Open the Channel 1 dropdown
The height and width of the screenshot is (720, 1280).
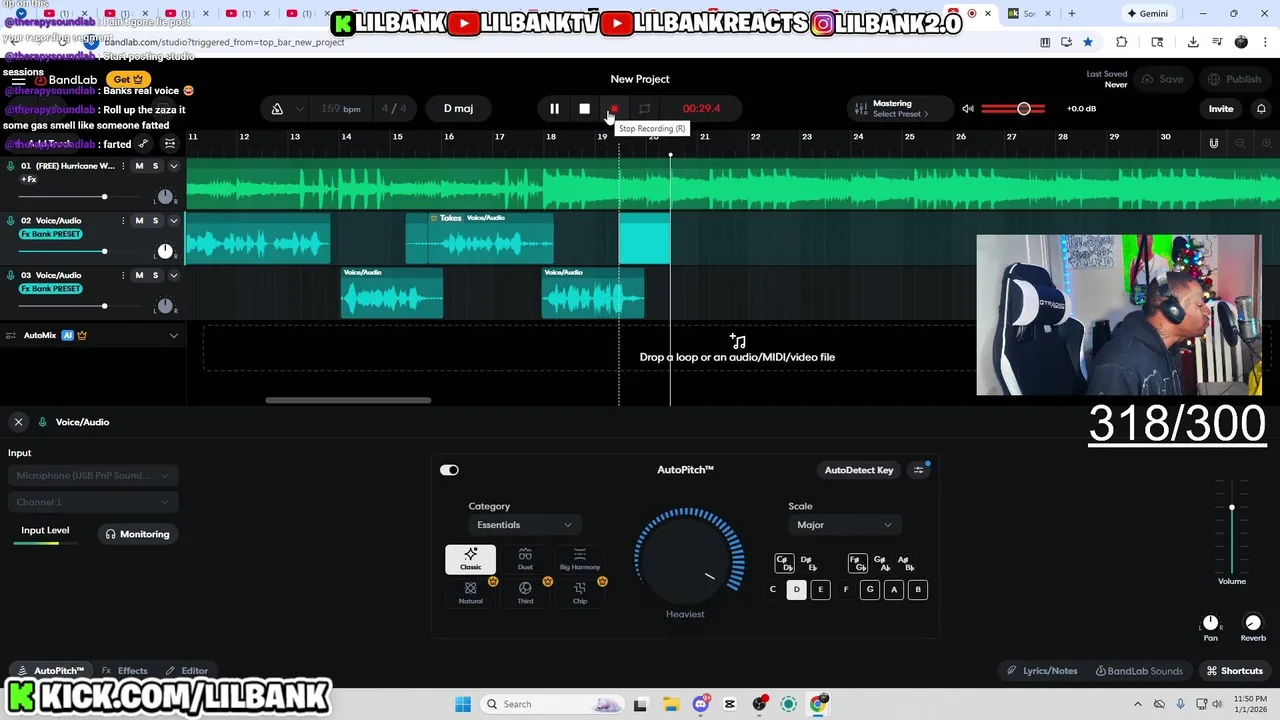pyautogui.click(x=93, y=502)
